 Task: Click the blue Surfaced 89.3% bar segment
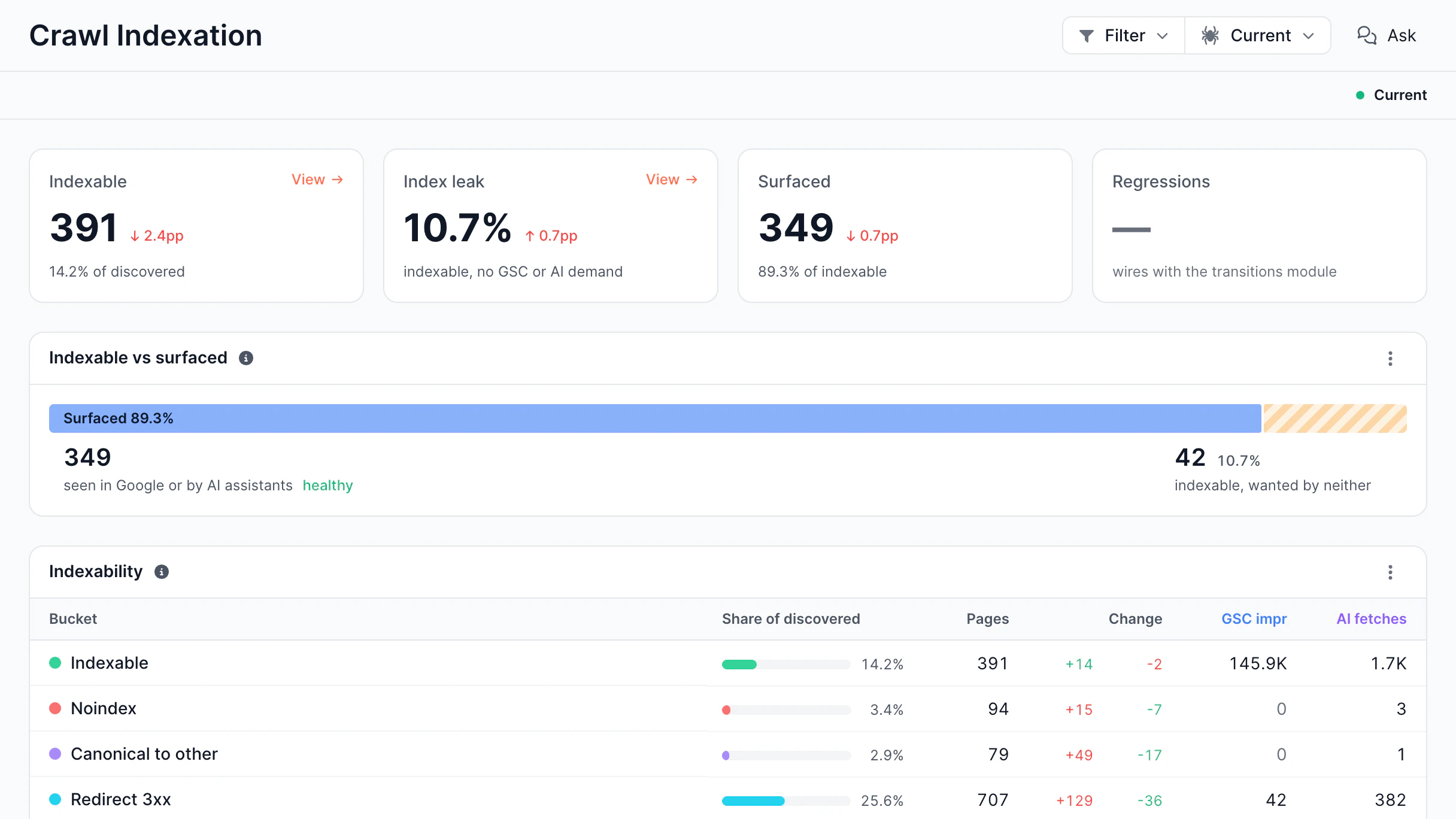pos(655,418)
